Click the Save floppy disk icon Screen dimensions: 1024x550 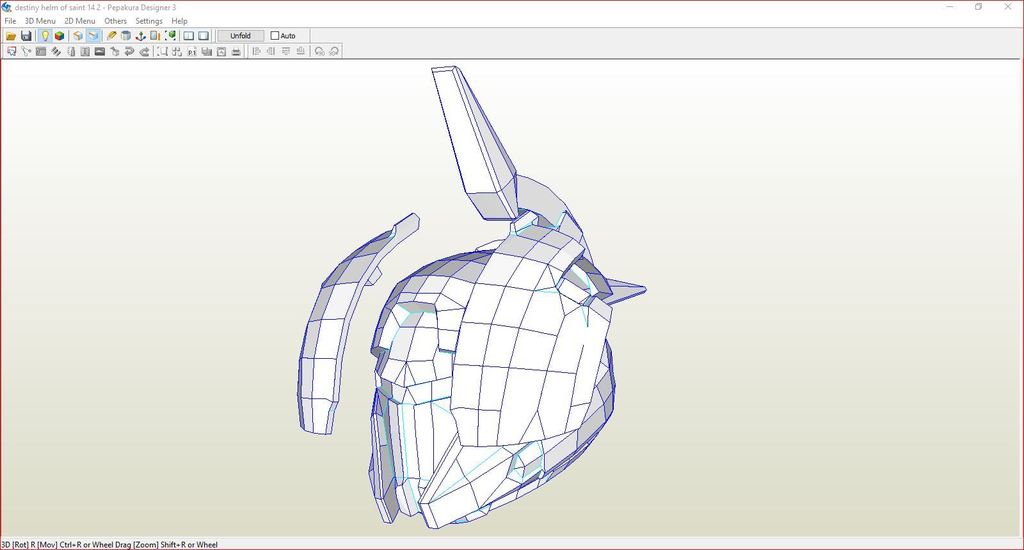point(26,36)
